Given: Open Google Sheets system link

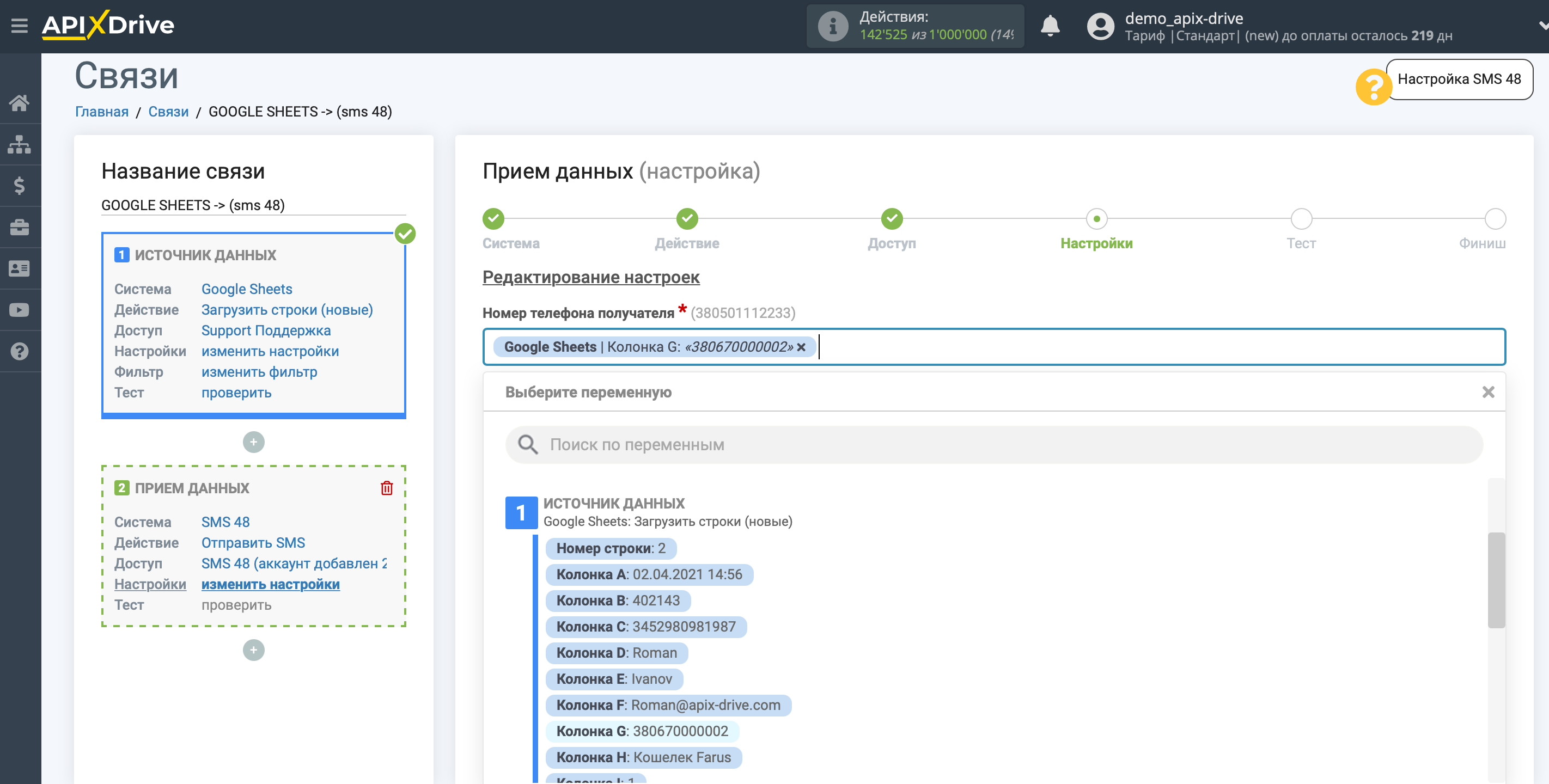Looking at the screenshot, I should pos(247,289).
